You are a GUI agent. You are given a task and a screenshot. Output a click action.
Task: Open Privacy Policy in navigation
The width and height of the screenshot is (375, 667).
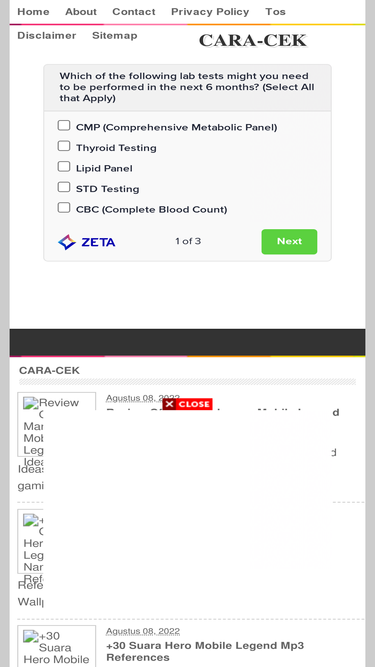(x=210, y=12)
